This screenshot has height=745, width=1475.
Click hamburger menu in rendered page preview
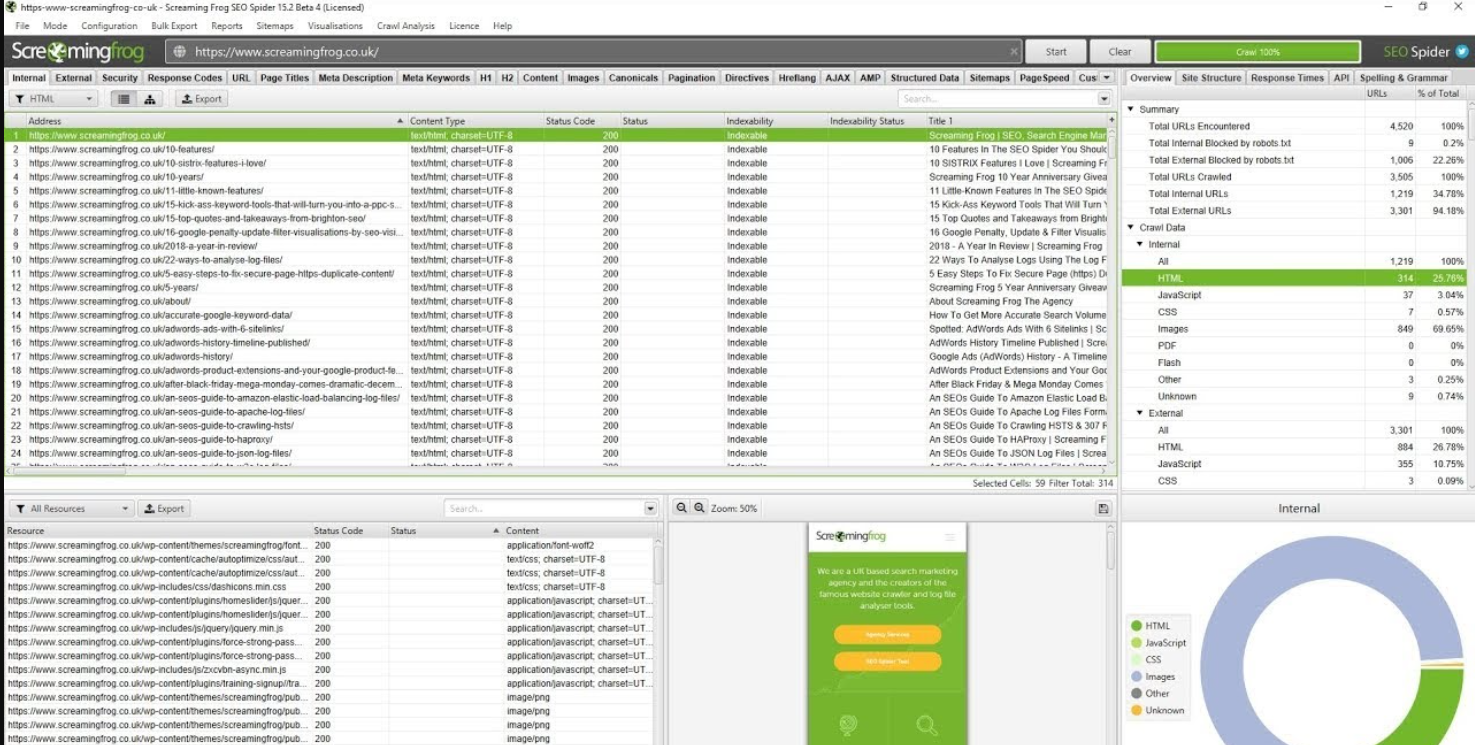pyautogui.click(x=950, y=537)
